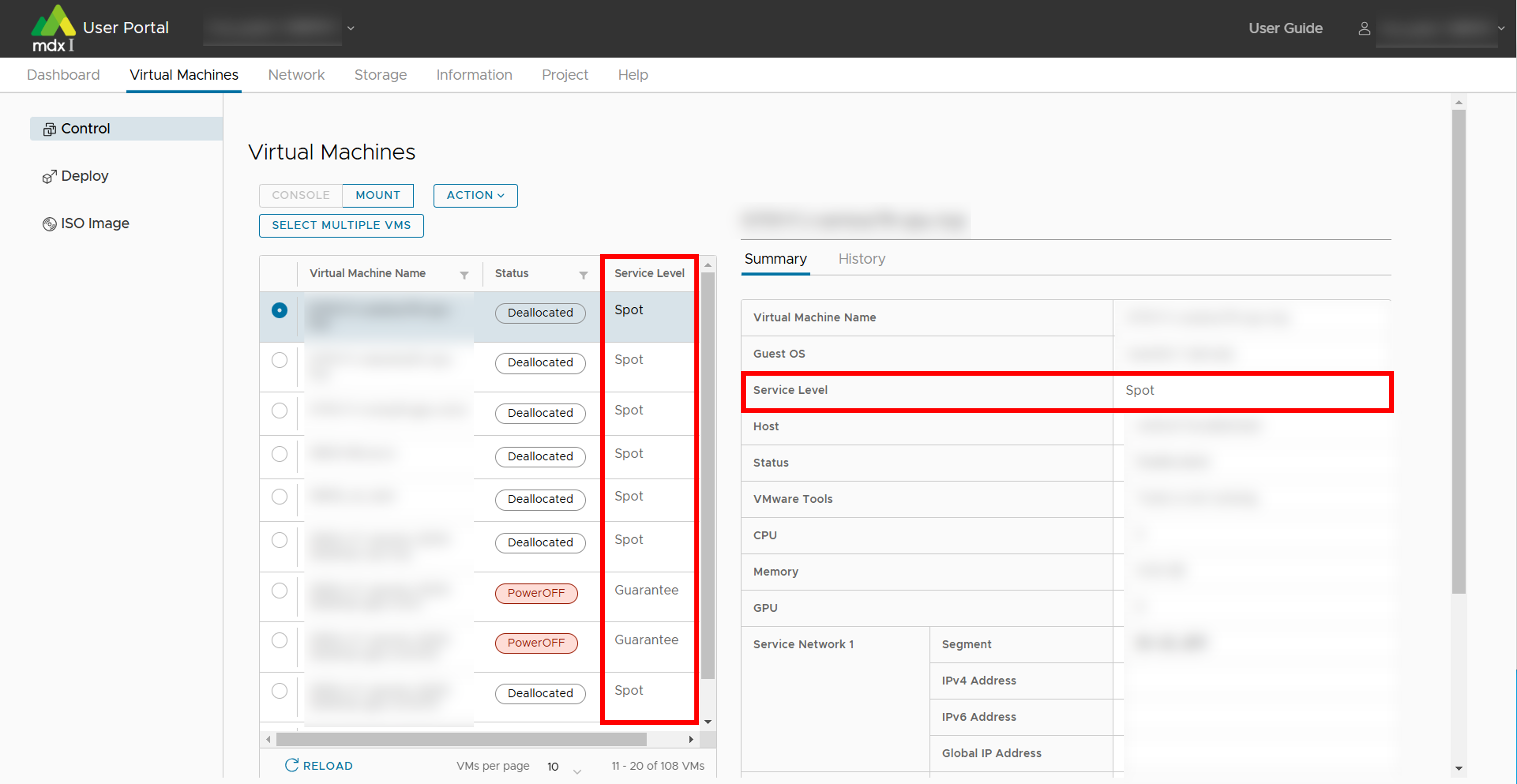Screen dimensions: 1517x784
Task: Click the MOUNT button
Action: [378, 195]
